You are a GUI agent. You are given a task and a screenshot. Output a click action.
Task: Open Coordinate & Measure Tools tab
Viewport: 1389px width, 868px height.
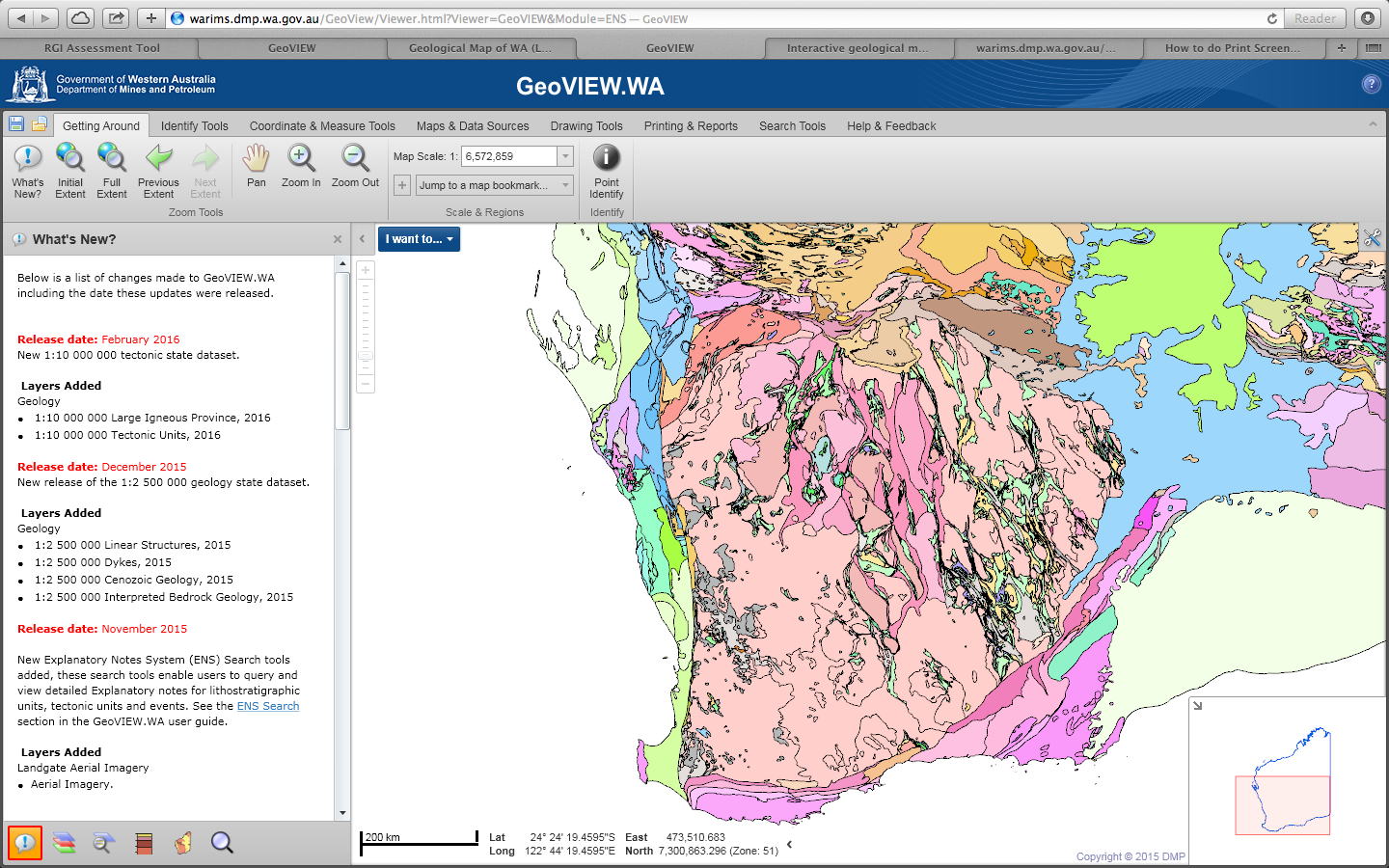click(x=322, y=125)
